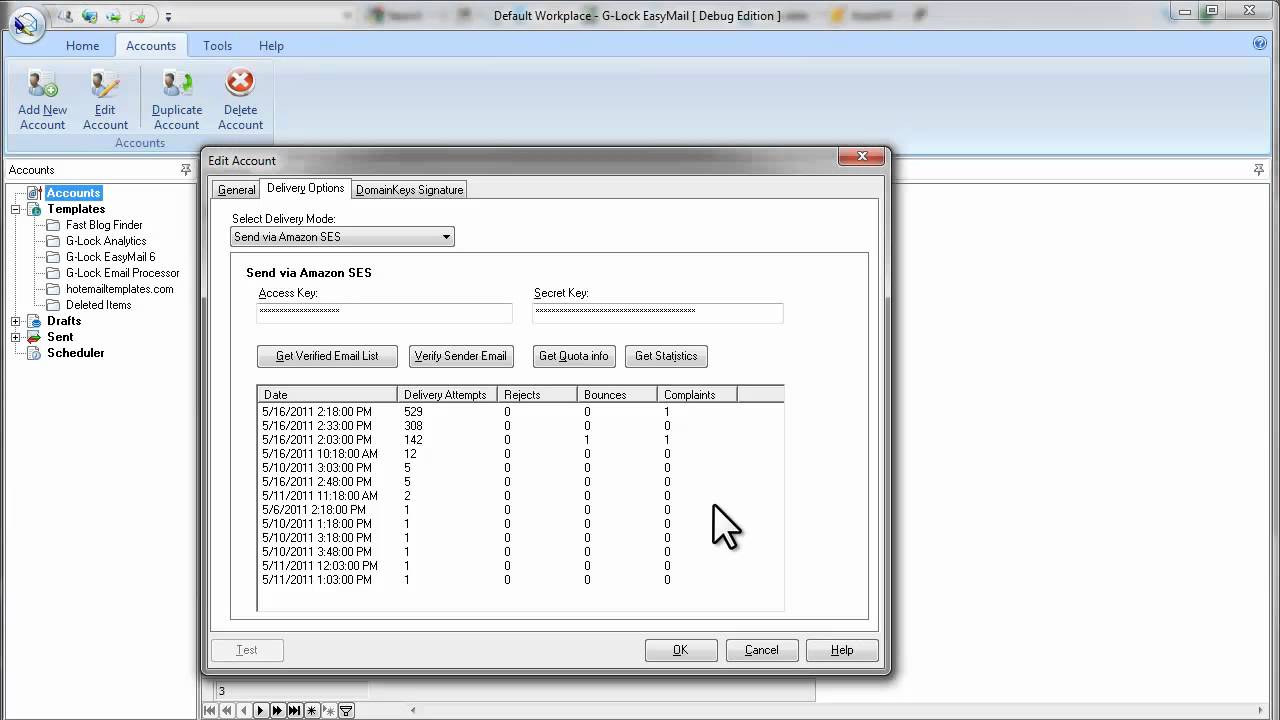This screenshot has width=1280, height=720.
Task: Click the goto-bookmark navigator button
Action: [329, 710]
